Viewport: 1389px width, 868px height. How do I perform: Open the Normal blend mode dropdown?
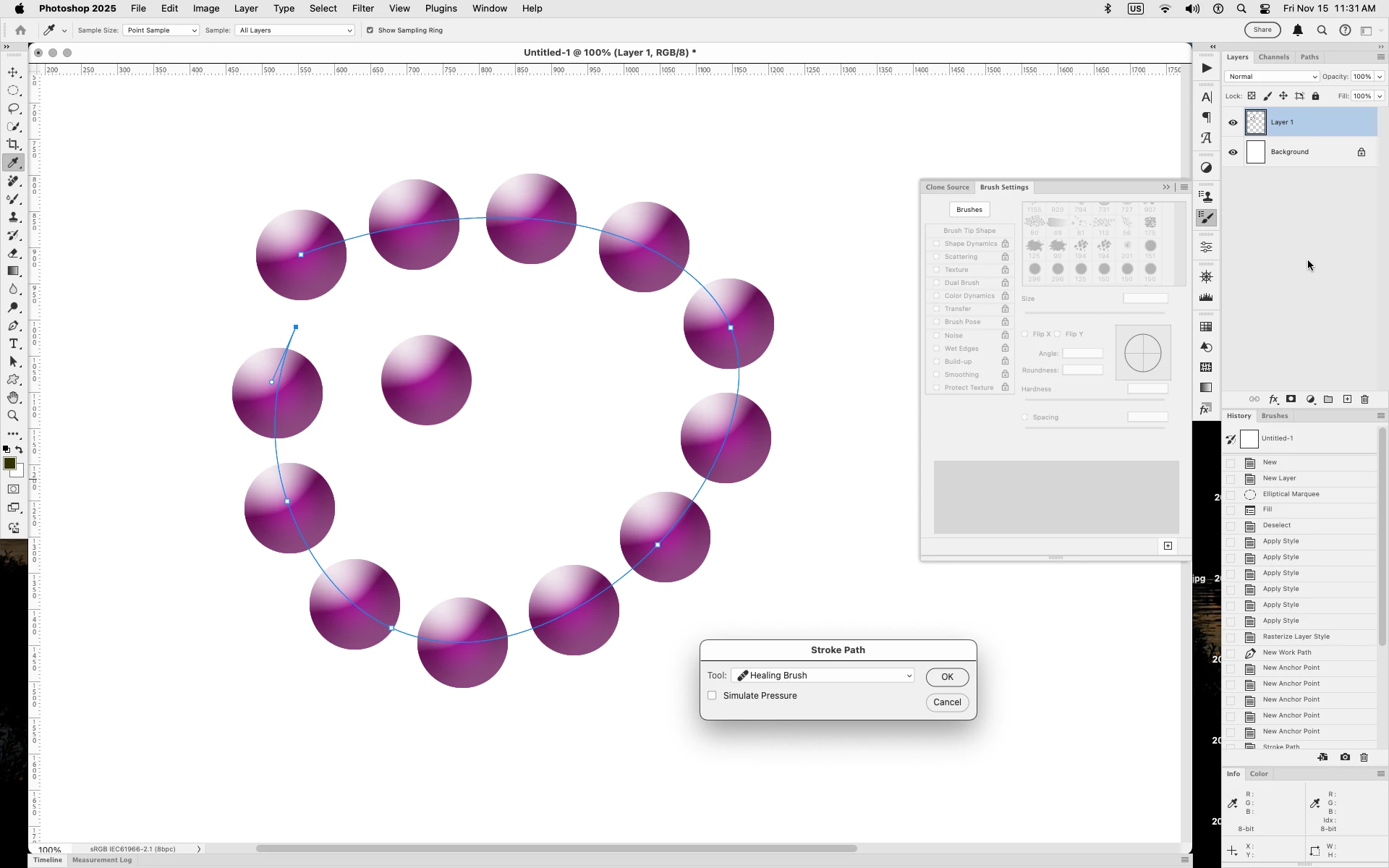coord(1272,77)
